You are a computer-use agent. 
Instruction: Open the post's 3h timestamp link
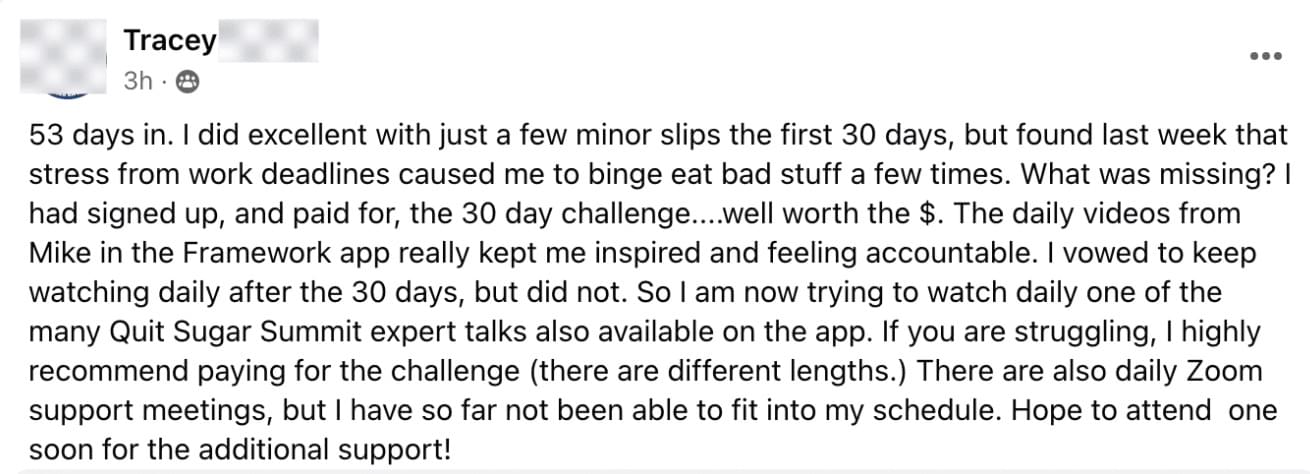138,82
